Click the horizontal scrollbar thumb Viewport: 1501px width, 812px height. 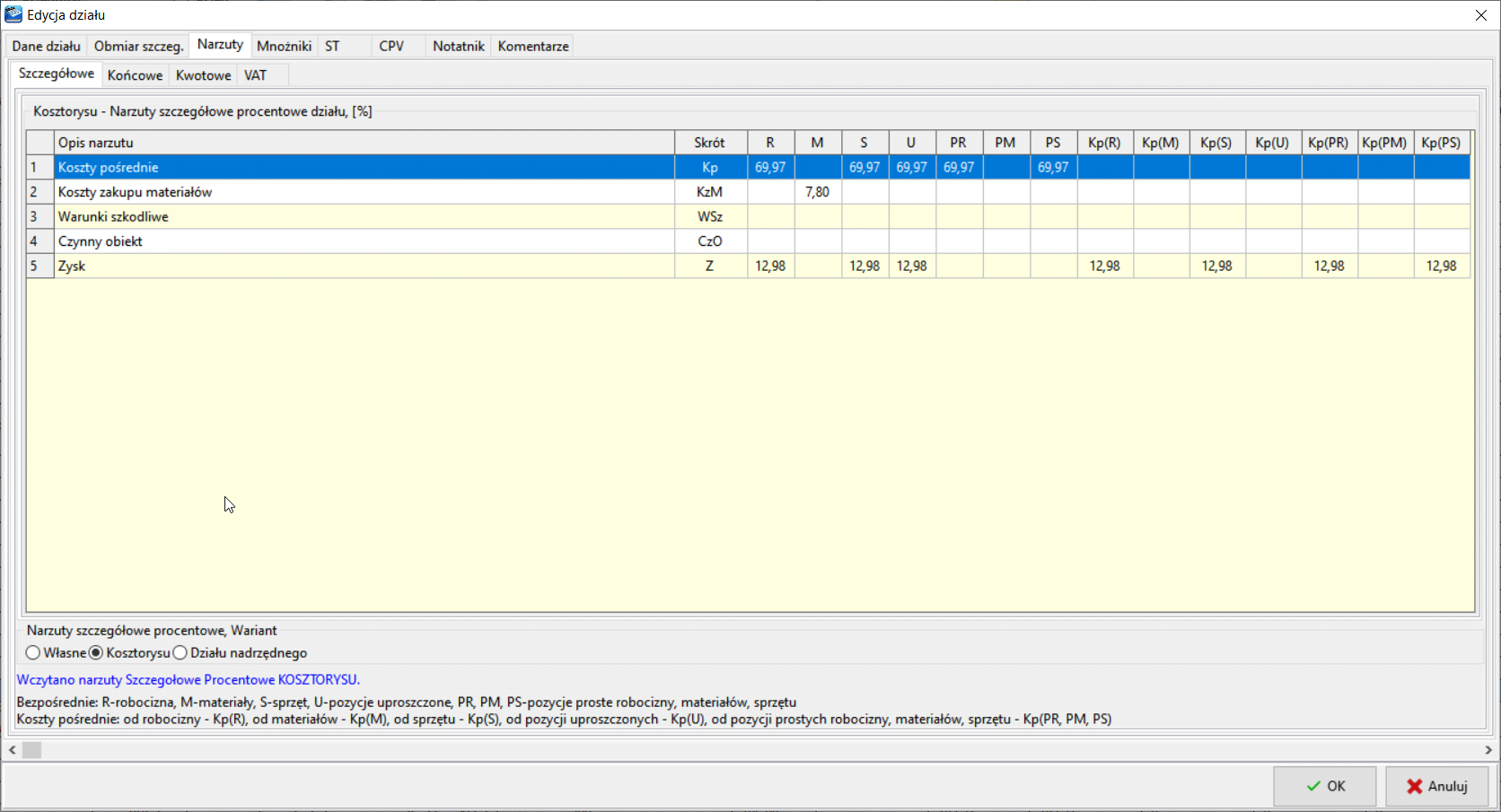31,750
